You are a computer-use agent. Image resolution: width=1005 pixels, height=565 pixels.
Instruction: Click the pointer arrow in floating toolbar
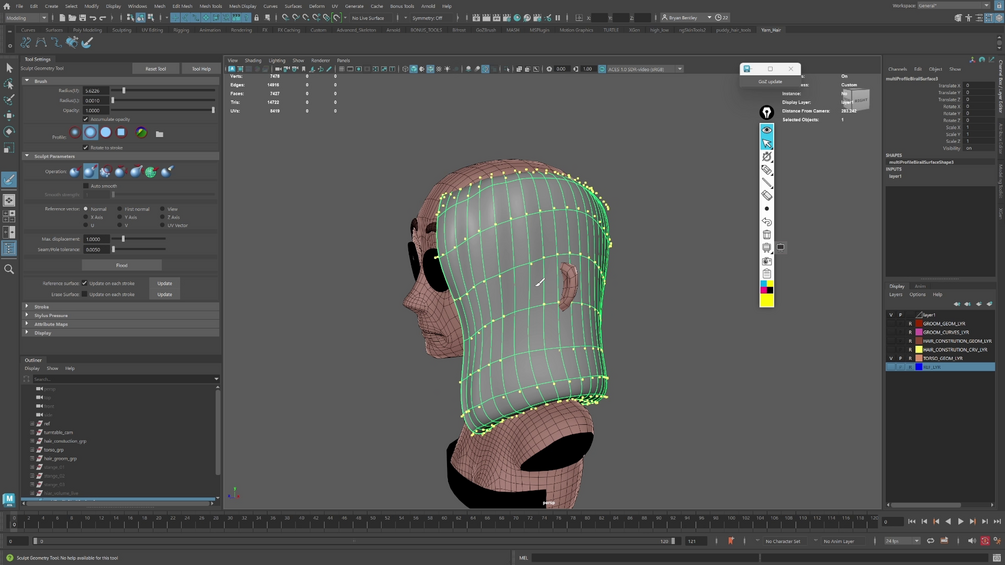767,143
